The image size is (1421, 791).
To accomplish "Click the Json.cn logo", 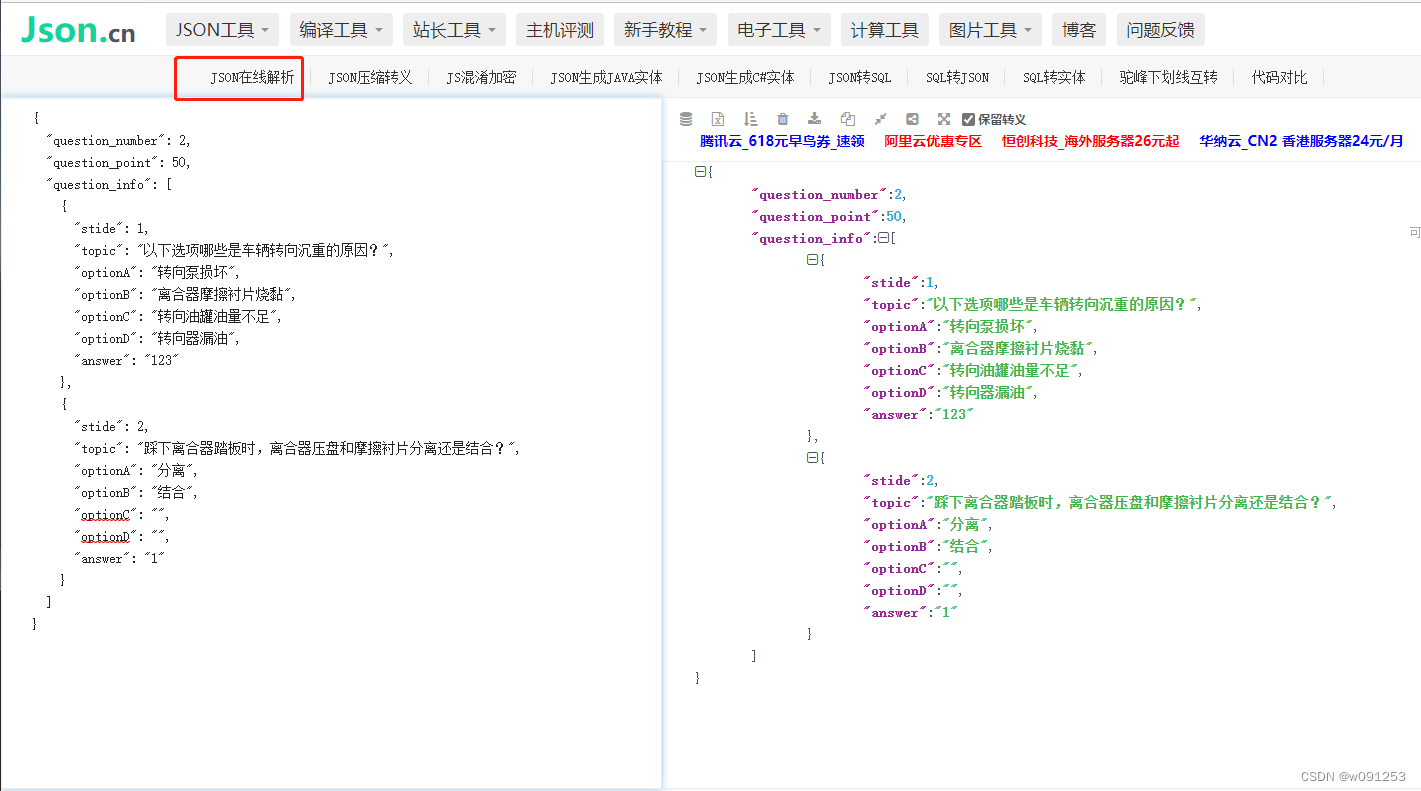I will pyautogui.click(x=78, y=30).
